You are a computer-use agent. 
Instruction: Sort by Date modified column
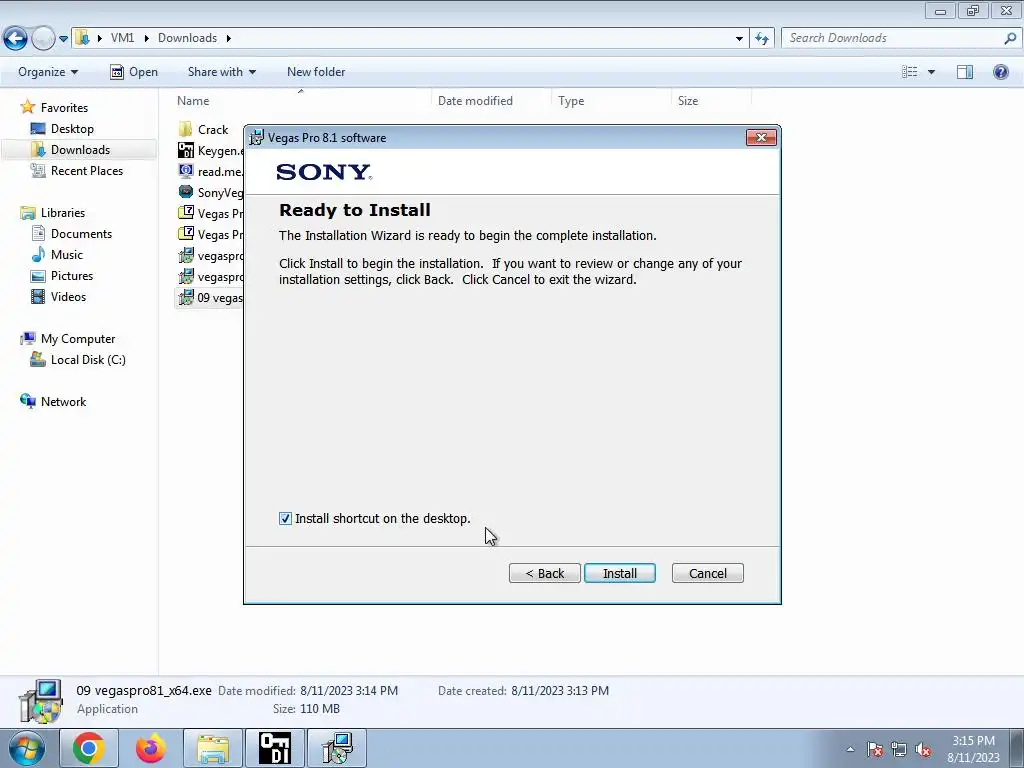475,101
